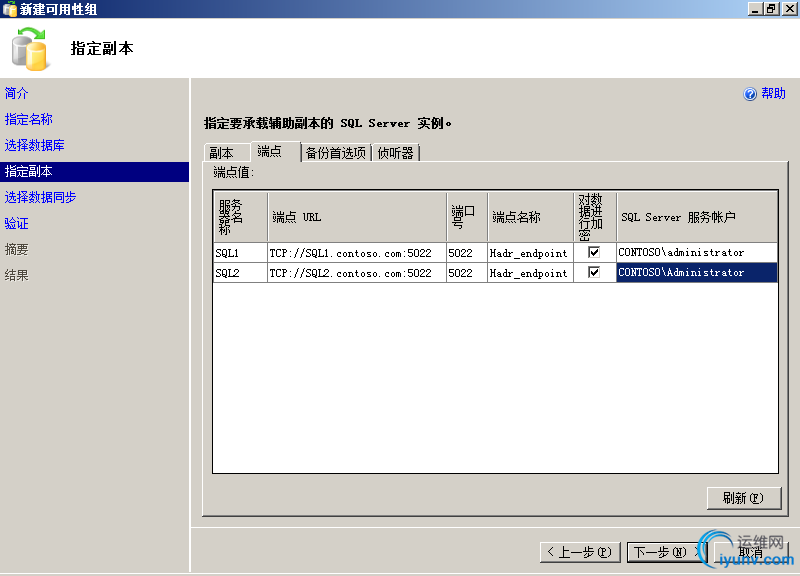Close the 新建可用性组 window
The image size is (800, 576).
click(789, 9)
